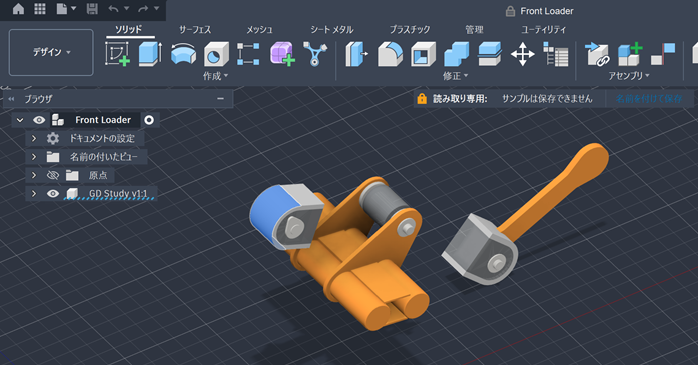This screenshot has height=365, width=698.
Task: Expand the GD Study v1:1 node
Action: 33,194
